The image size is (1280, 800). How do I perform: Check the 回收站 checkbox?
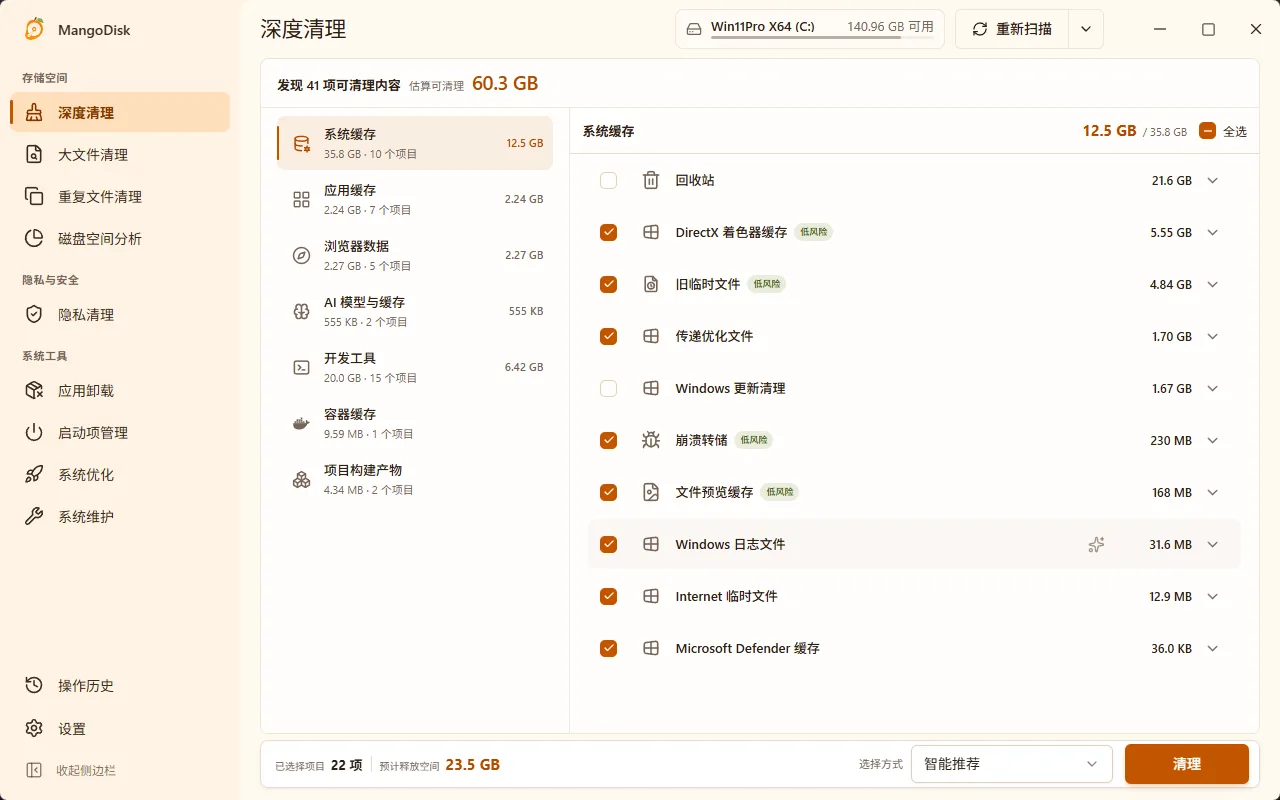608,181
